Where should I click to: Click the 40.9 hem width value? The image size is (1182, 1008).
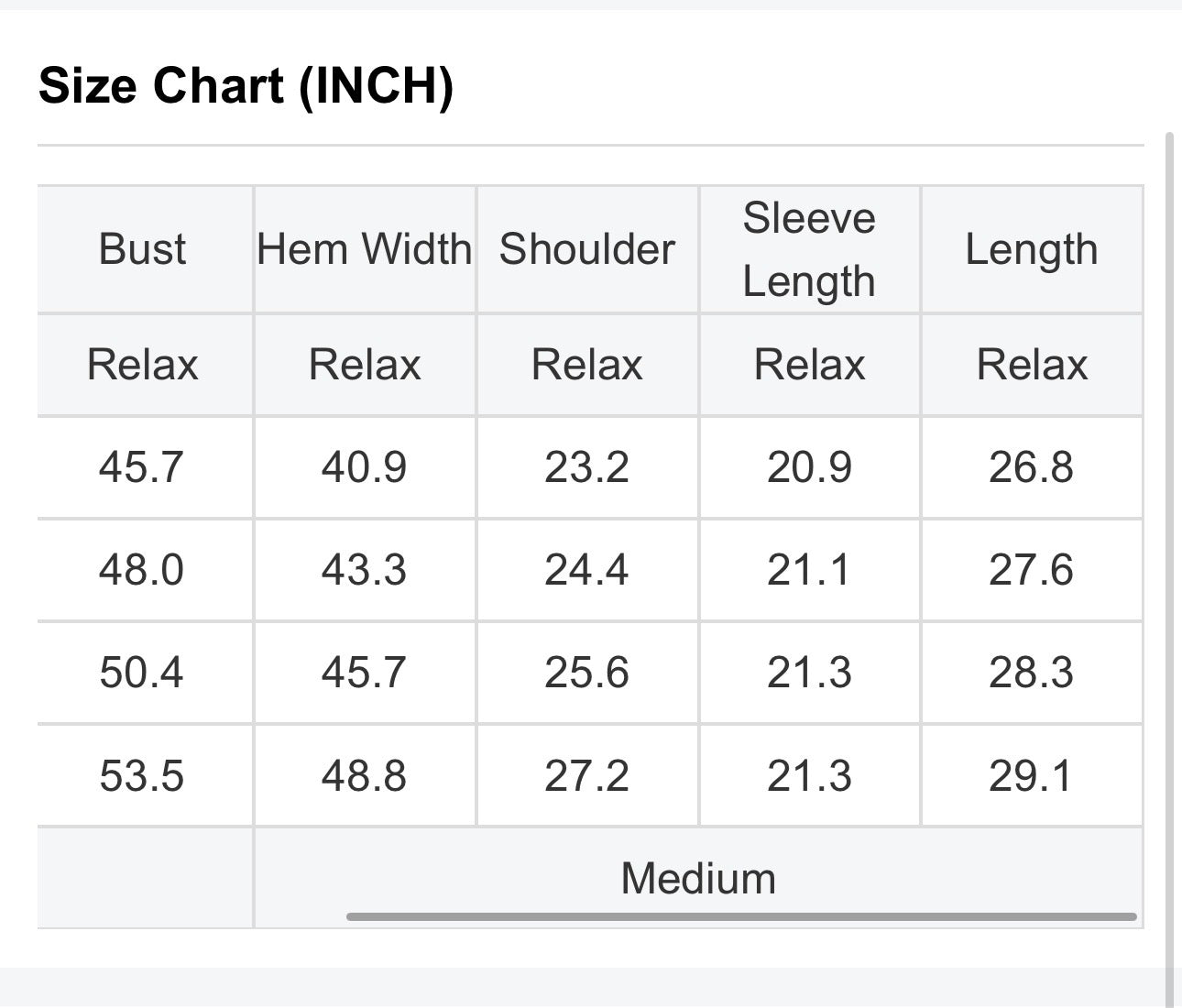365,467
